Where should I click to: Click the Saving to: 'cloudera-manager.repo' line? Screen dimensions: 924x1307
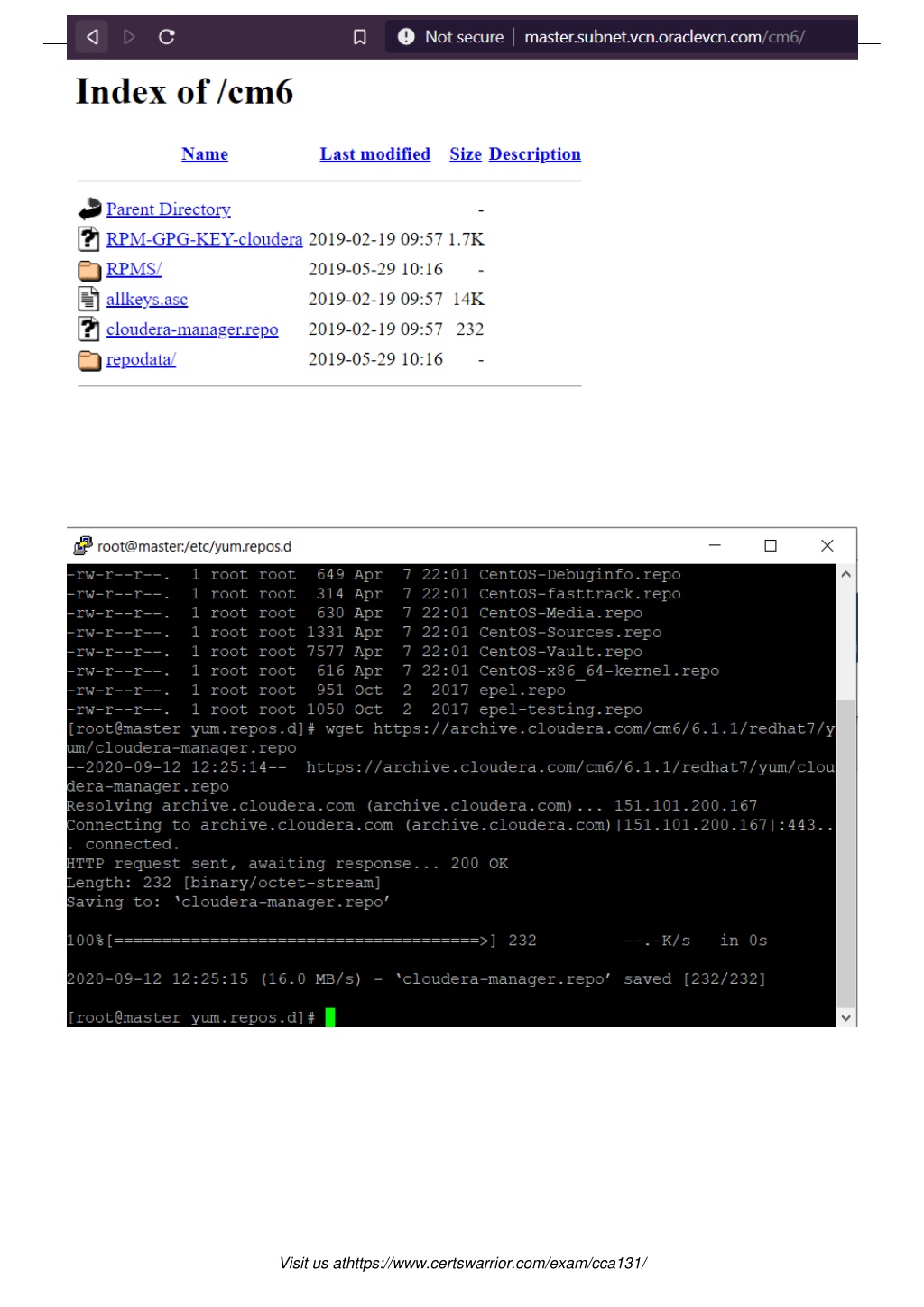(228, 903)
